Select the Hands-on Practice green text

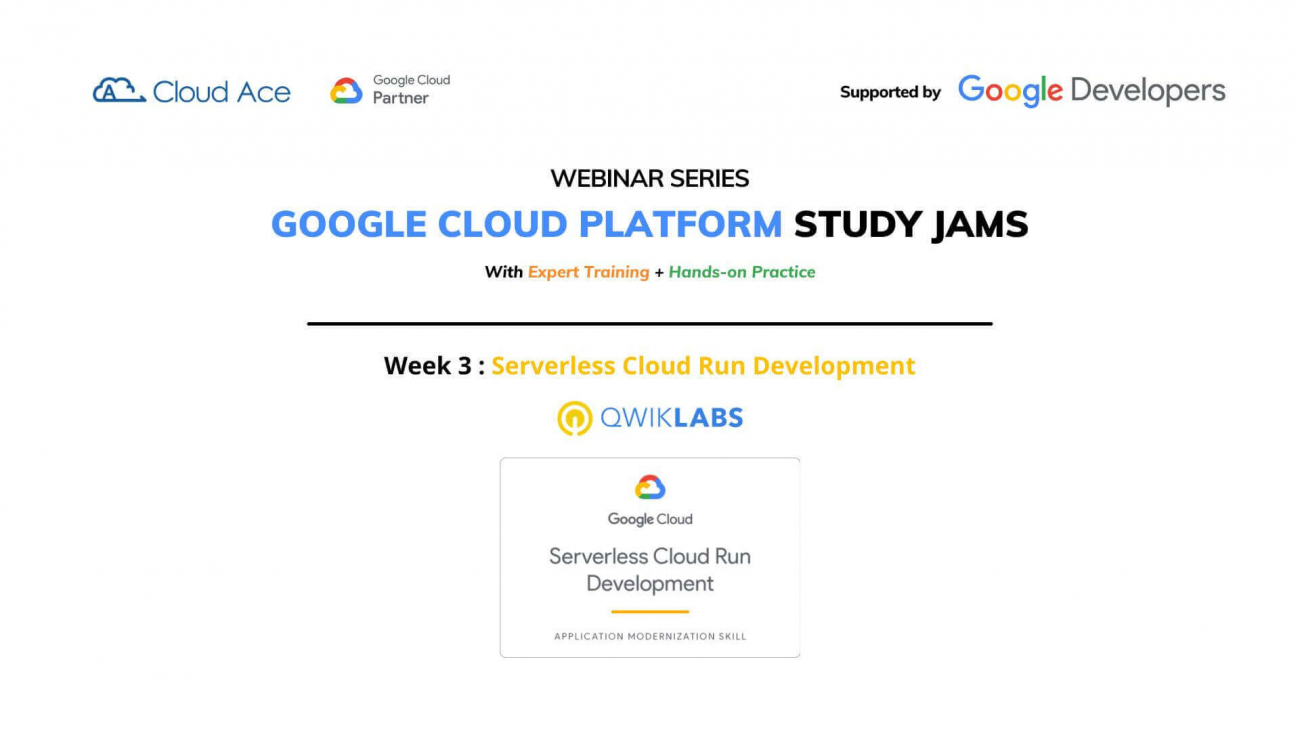pos(744,272)
